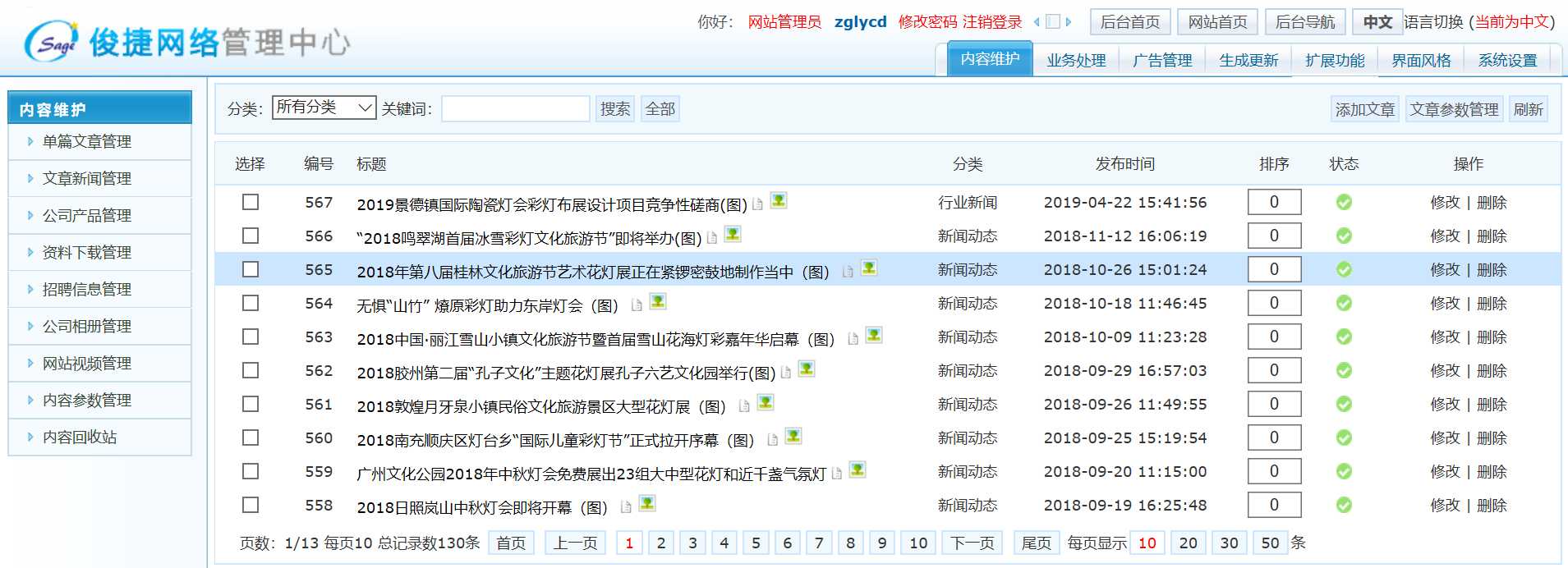Open the 系统设置 tab
1568x568 pixels.
1507,60
